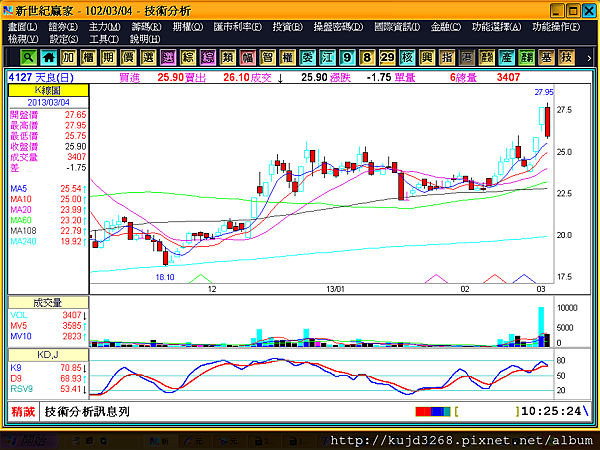
Task: Select the MA5 value row
Action: [48, 189]
